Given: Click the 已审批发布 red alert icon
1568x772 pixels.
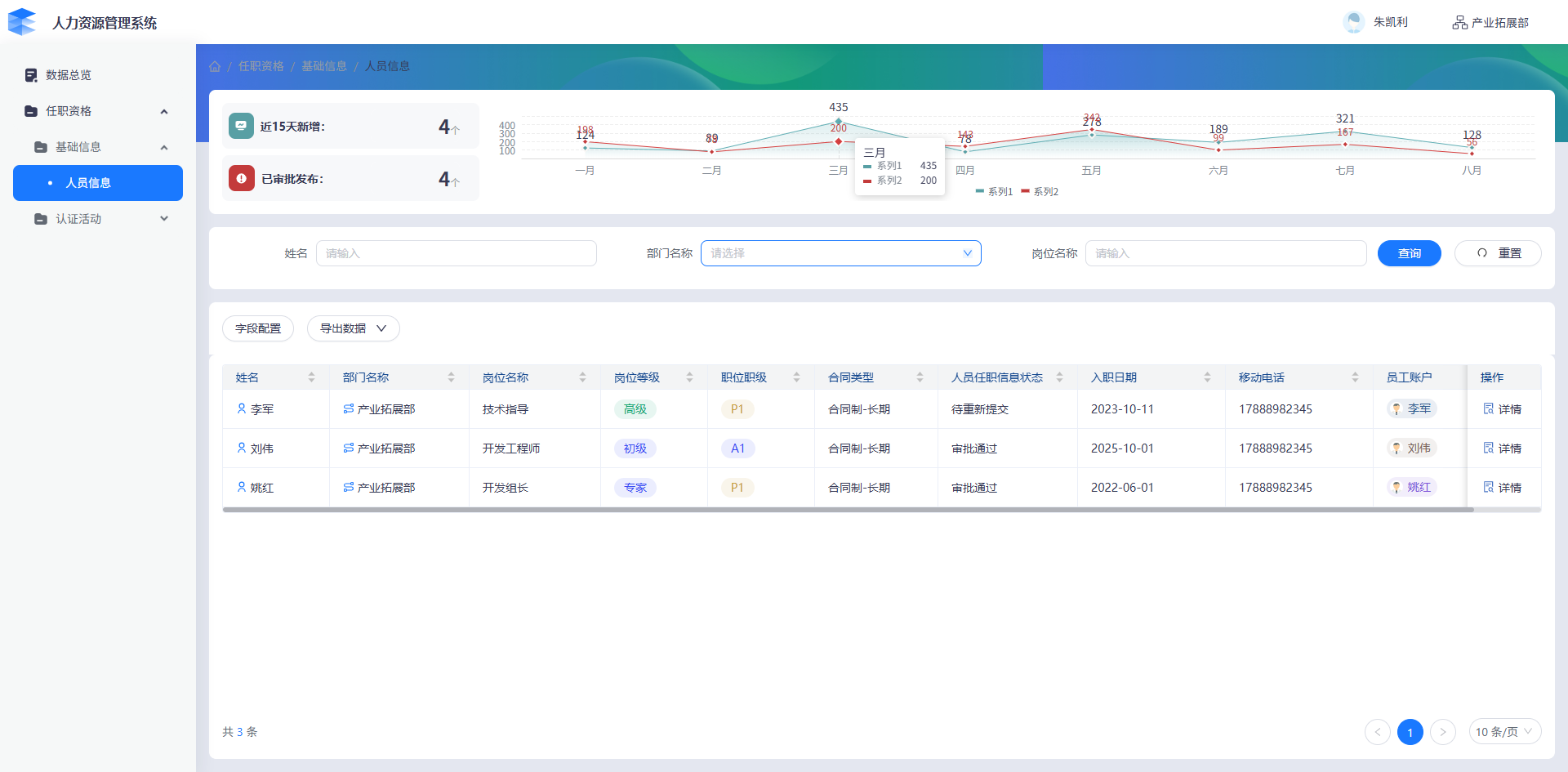Looking at the screenshot, I should 242,178.
